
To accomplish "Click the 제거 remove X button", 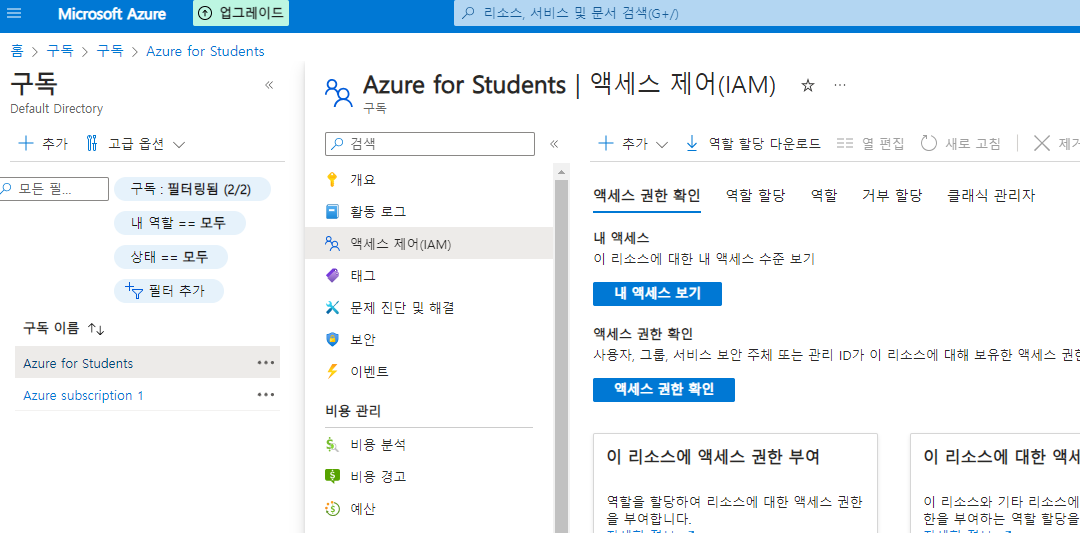I will (1056, 144).
